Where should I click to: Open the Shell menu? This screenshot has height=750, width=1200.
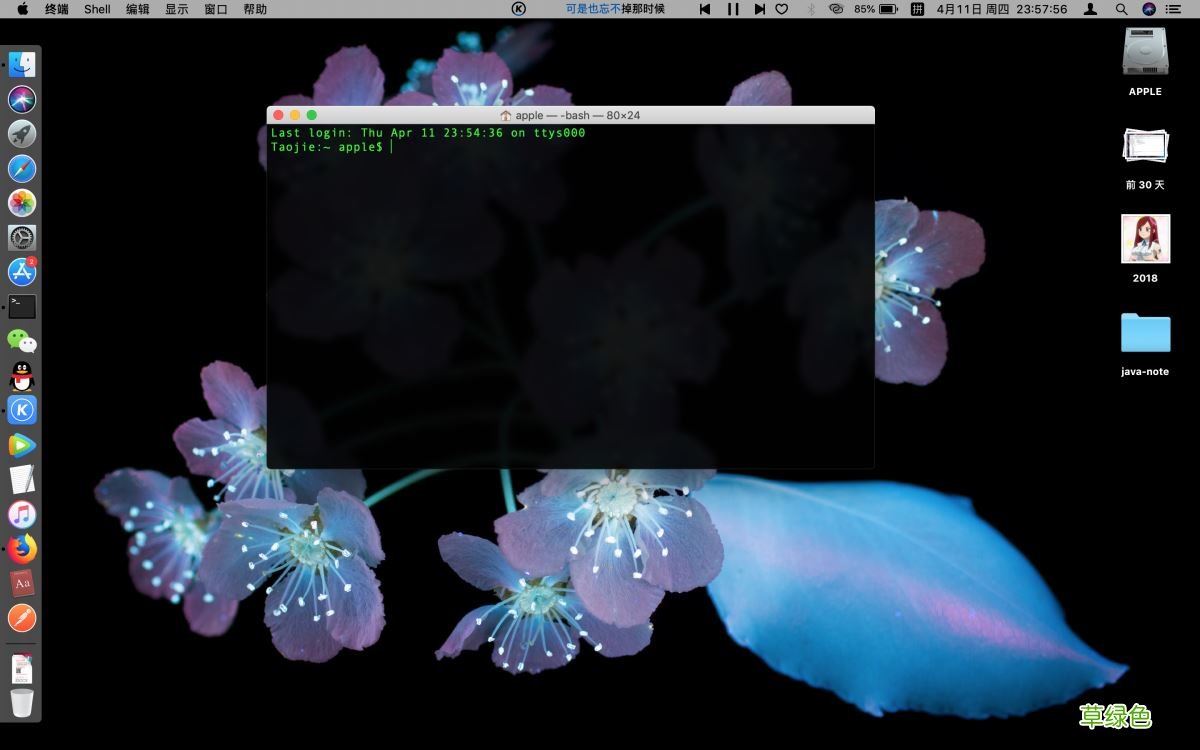(97, 9)
